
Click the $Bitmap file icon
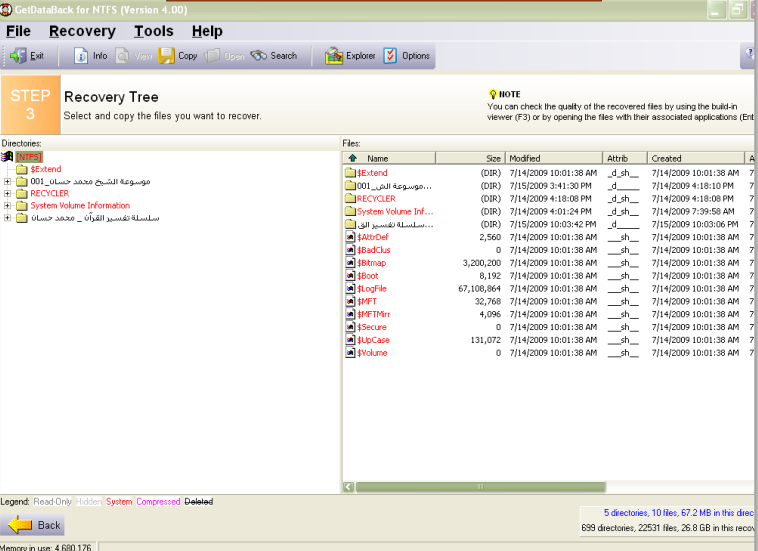click(350, 263)
